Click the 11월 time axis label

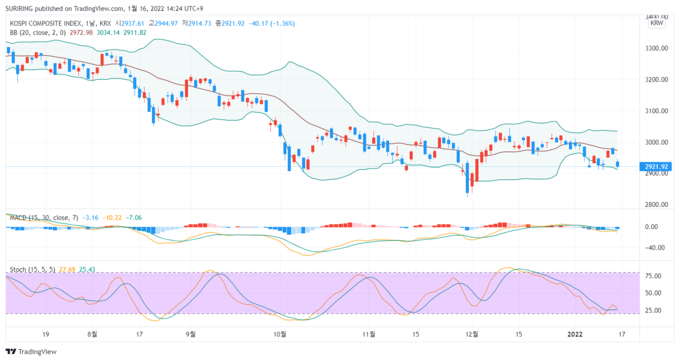[x=369, y=334]
